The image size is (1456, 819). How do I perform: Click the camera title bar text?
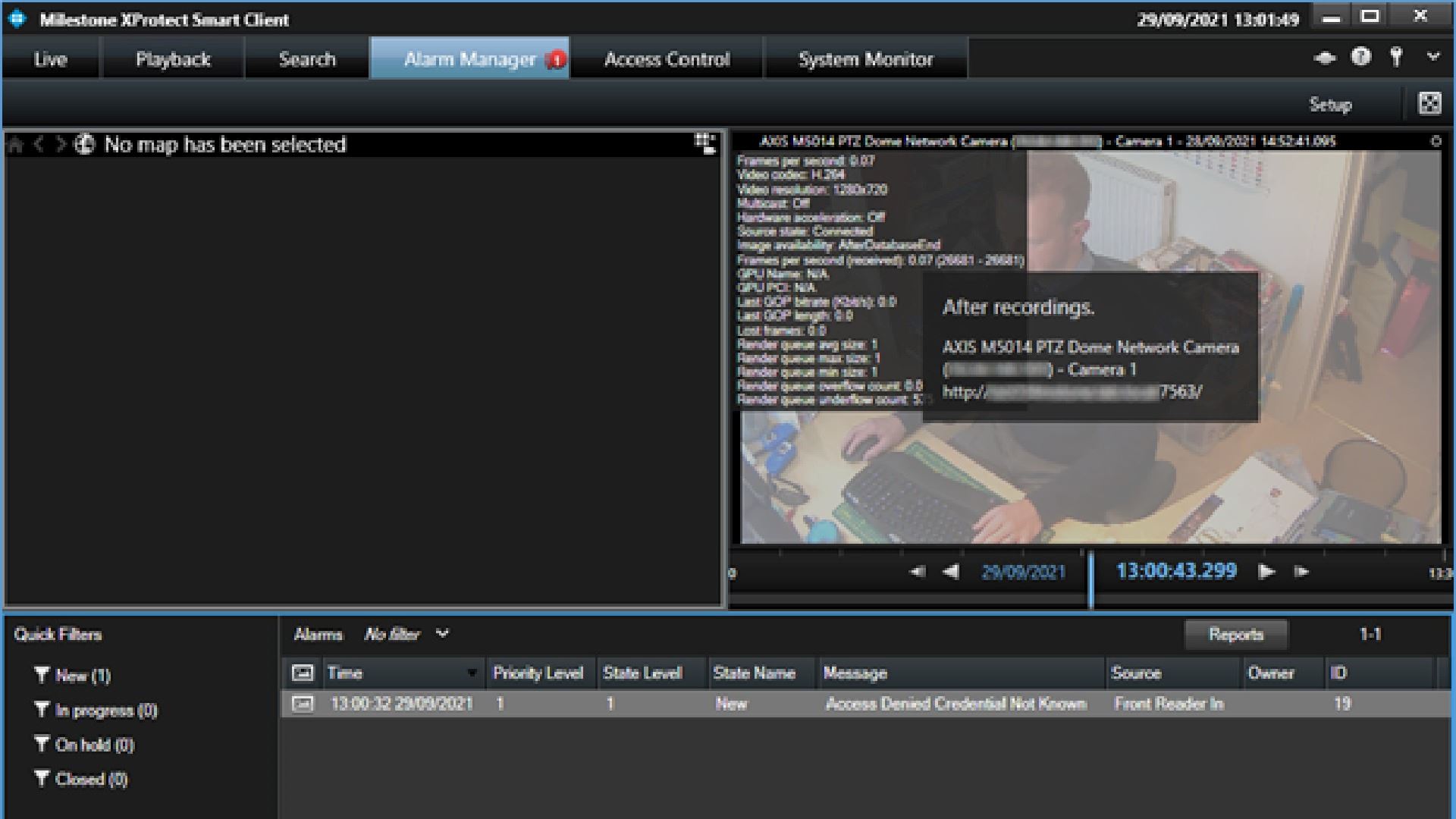click(x=1047, y=141)
